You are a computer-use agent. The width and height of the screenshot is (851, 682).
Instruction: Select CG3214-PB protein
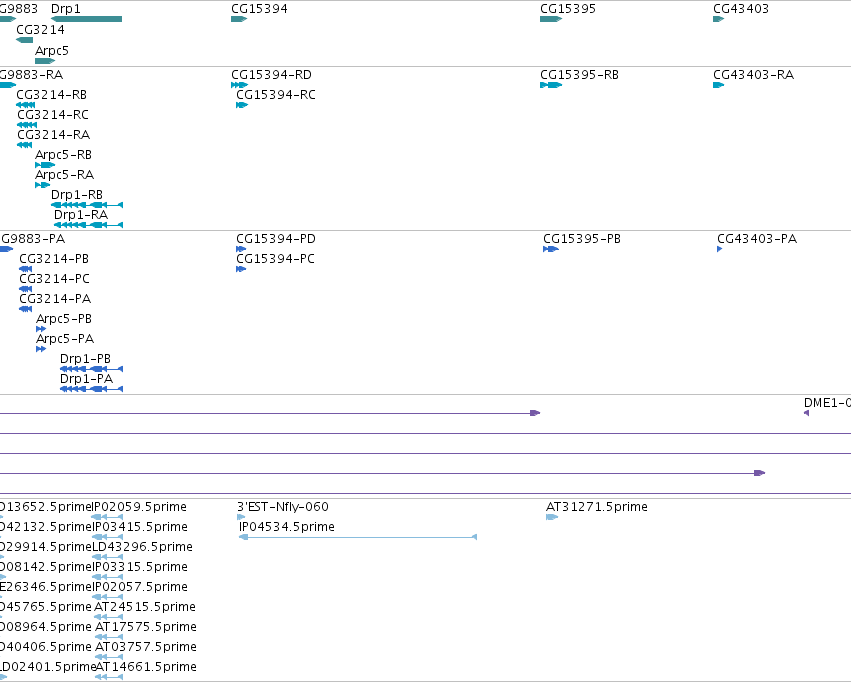(26, 269)
